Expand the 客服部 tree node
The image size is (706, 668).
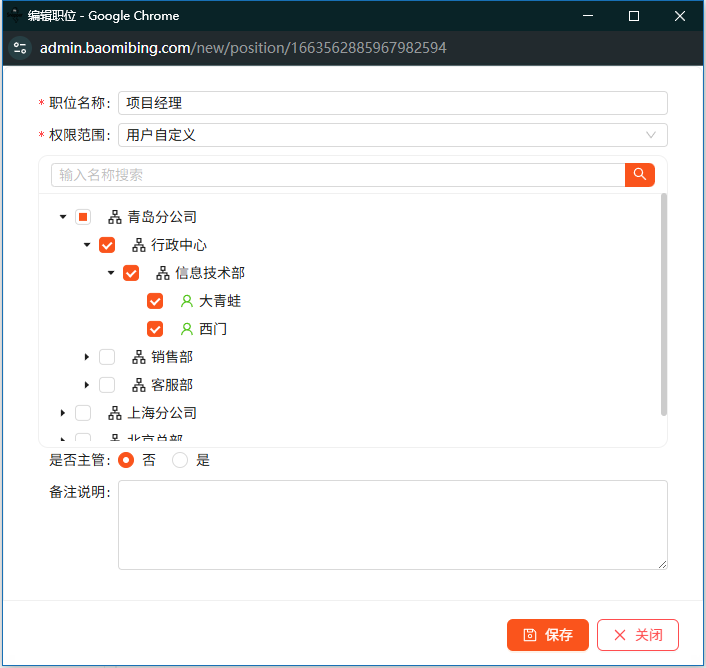coord(87,385)
